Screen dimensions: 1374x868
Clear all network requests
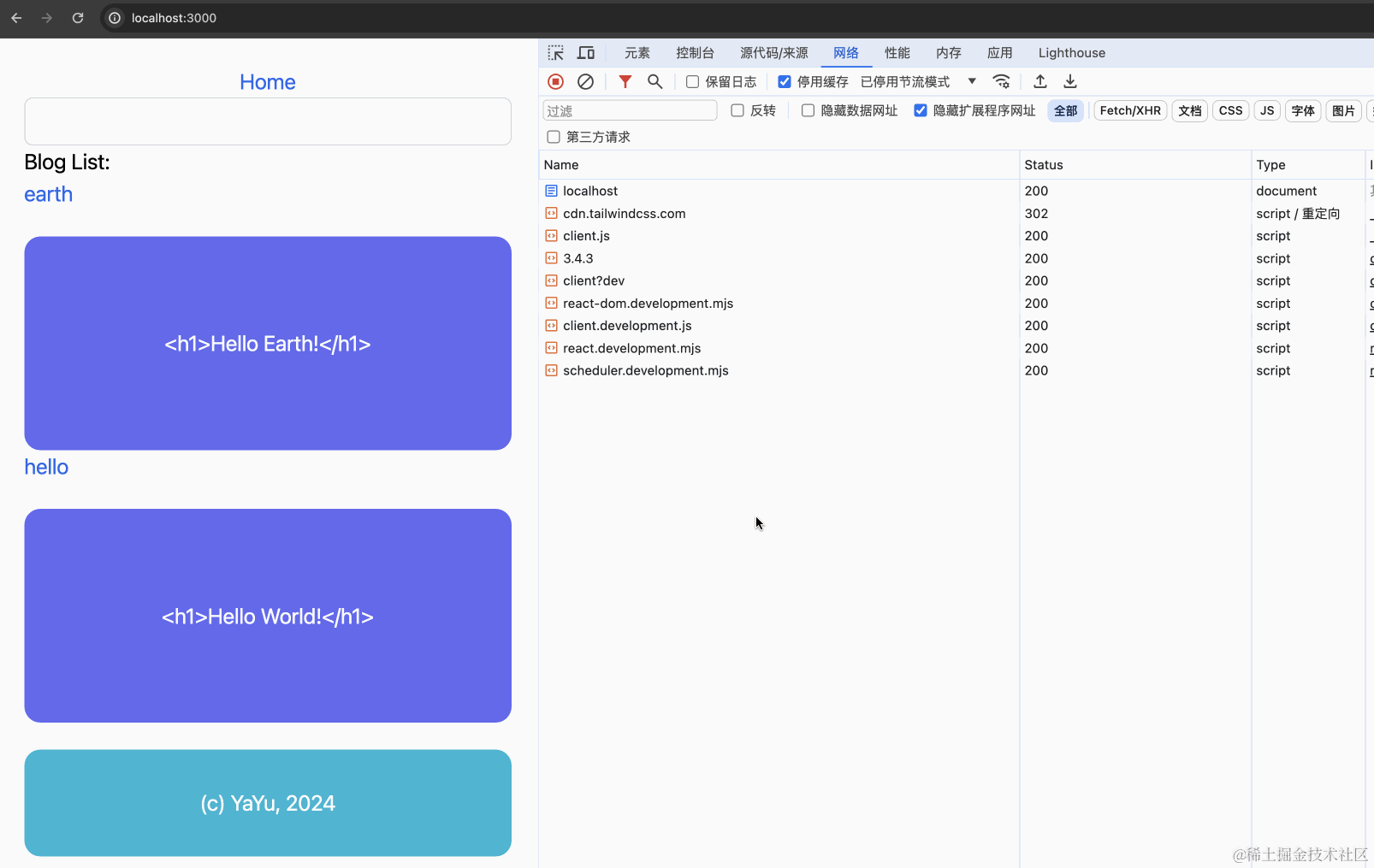point(586,81)
